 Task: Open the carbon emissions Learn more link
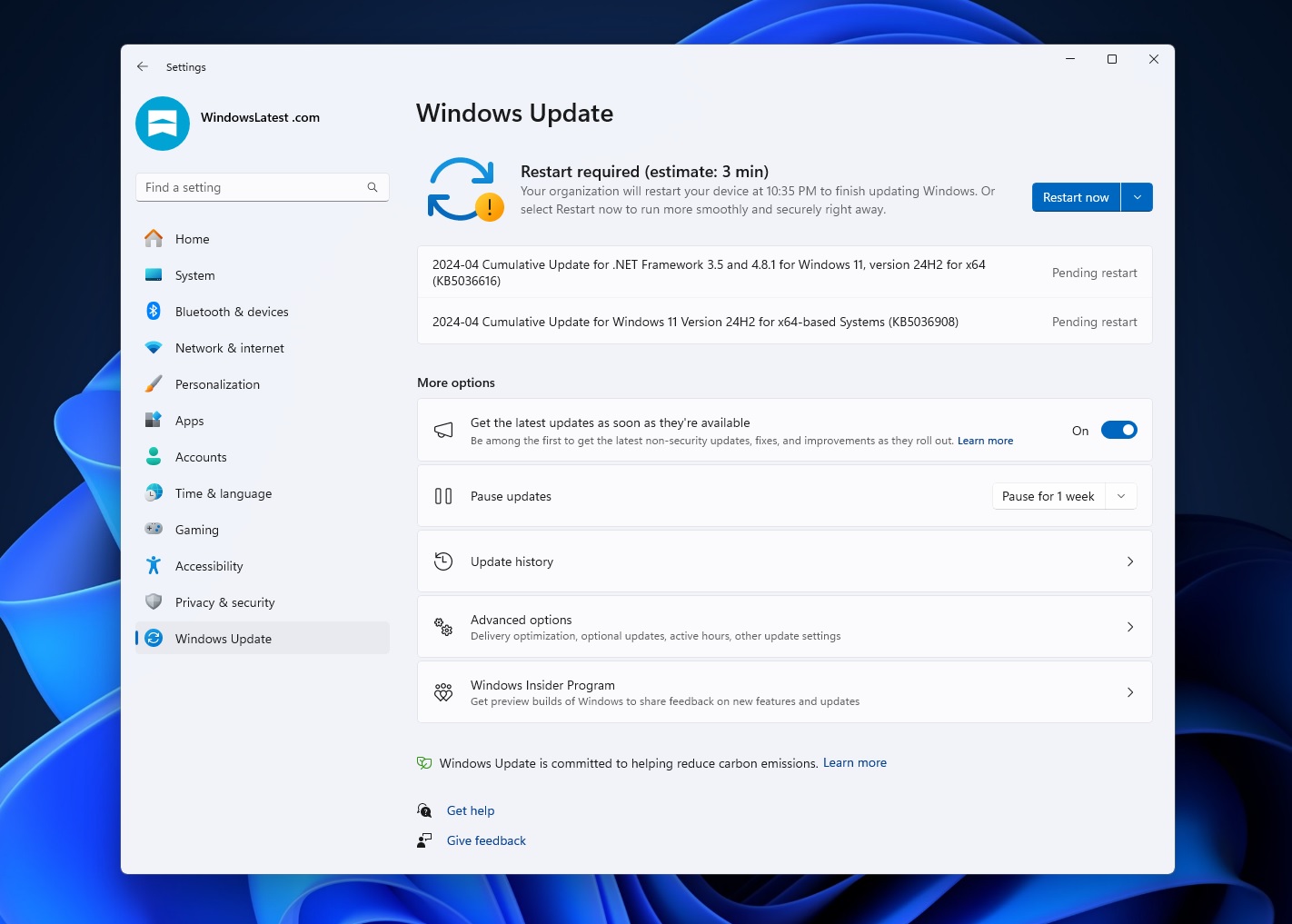pos(854,762)
